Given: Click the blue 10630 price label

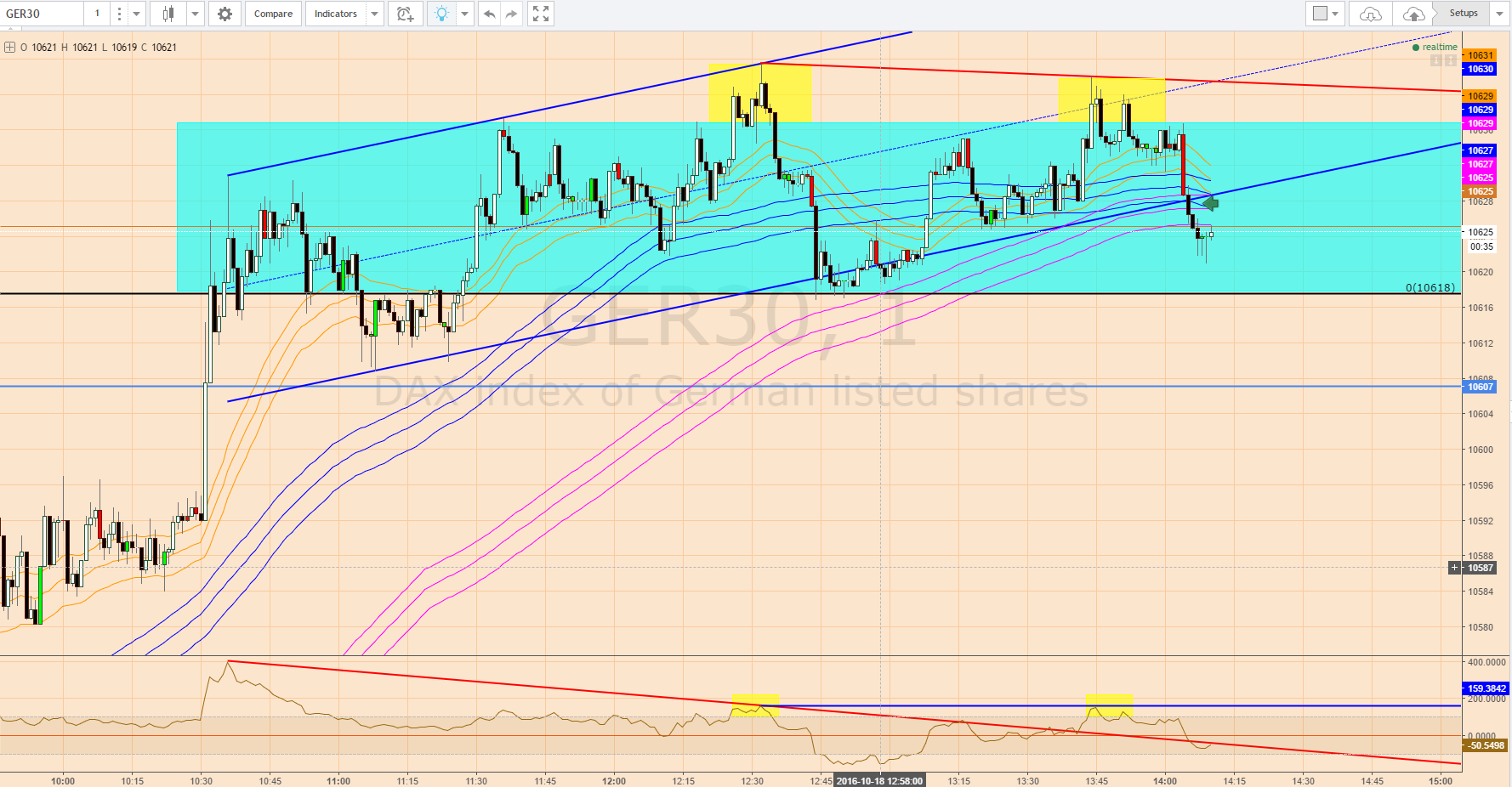Looking at the screenshot, I should point(1480,69).
